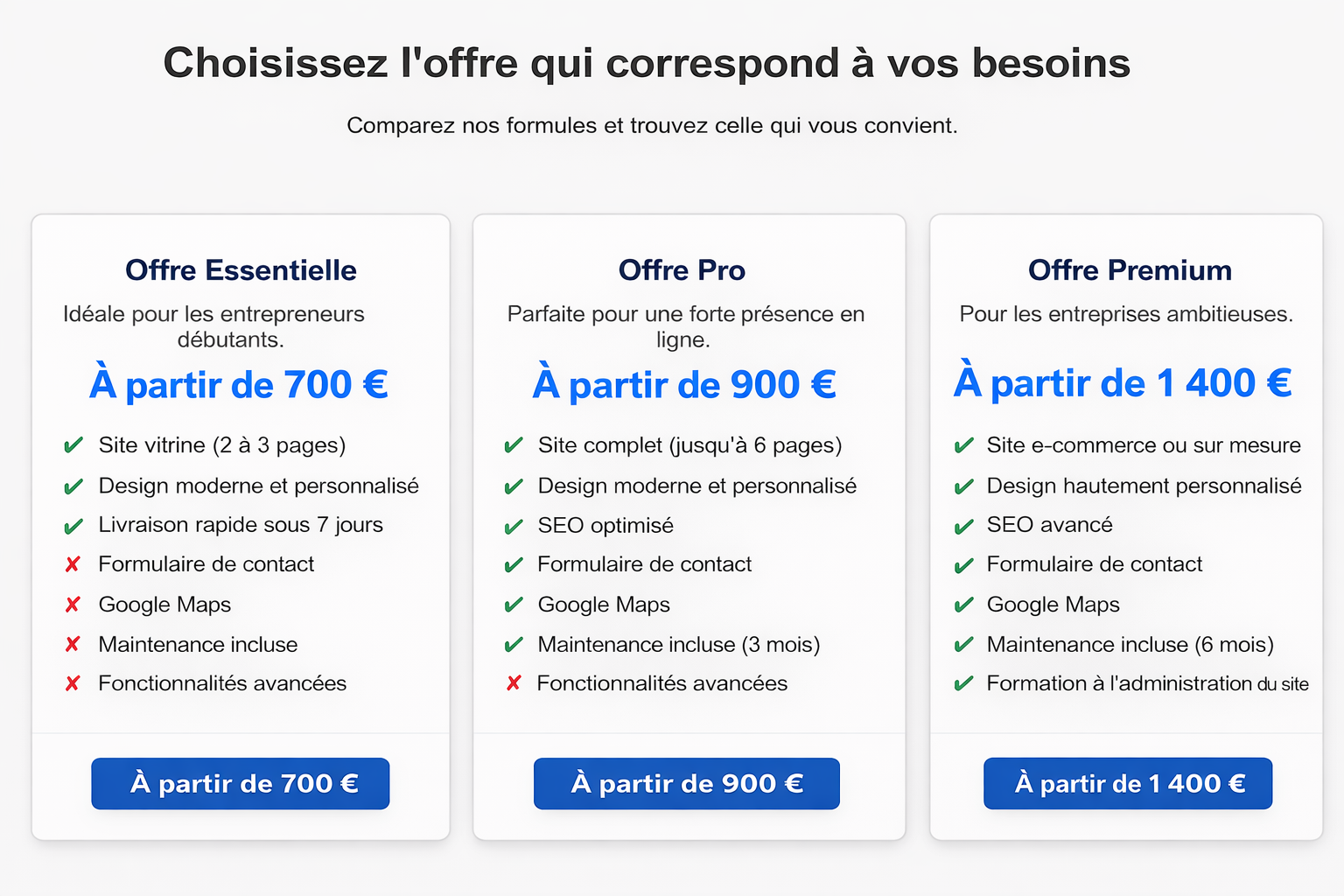Click the Offre Premium heading
Image resolution: width=1344 pixels, height=896 pixels.
click(x=1130, y=270)
